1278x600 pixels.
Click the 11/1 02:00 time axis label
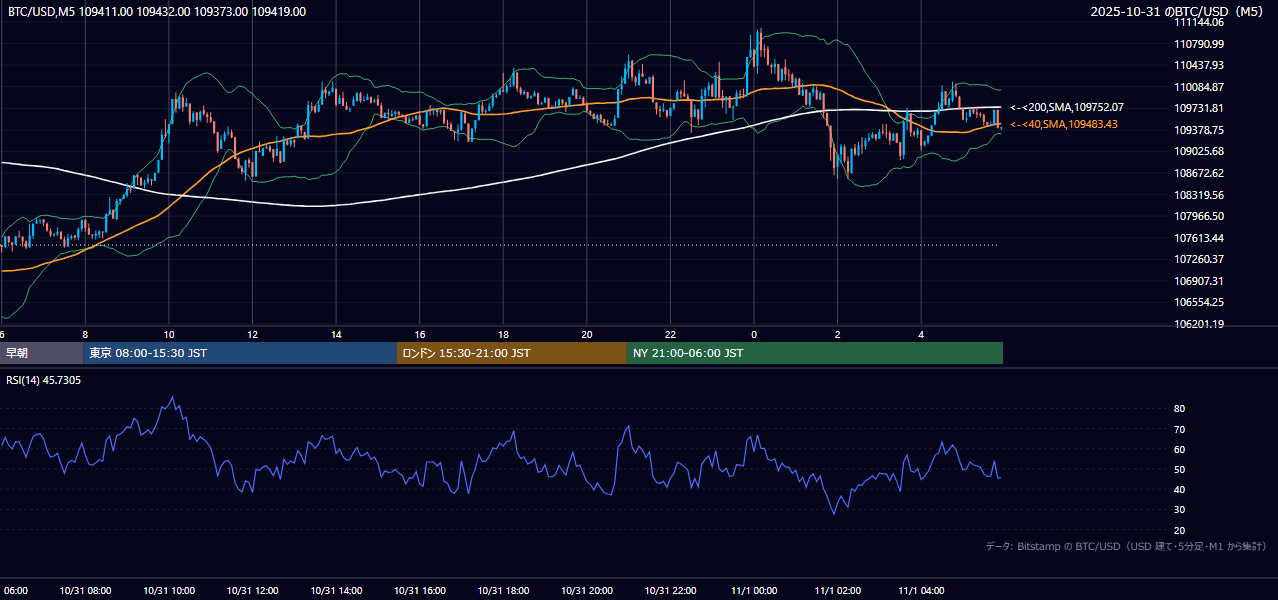(x=837, y=591)
